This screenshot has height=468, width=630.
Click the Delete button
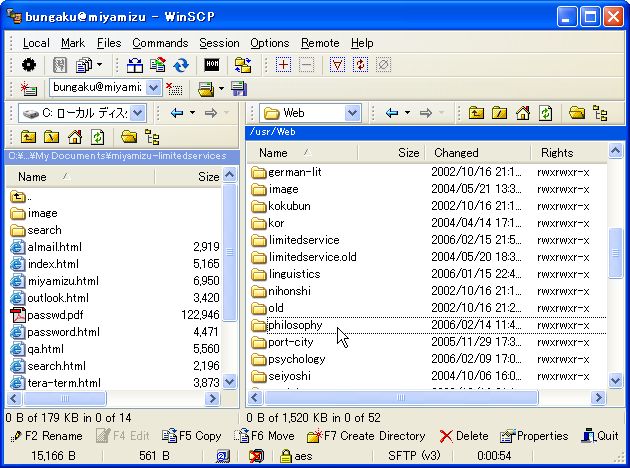pyautogui.click(x=463, y=436)
